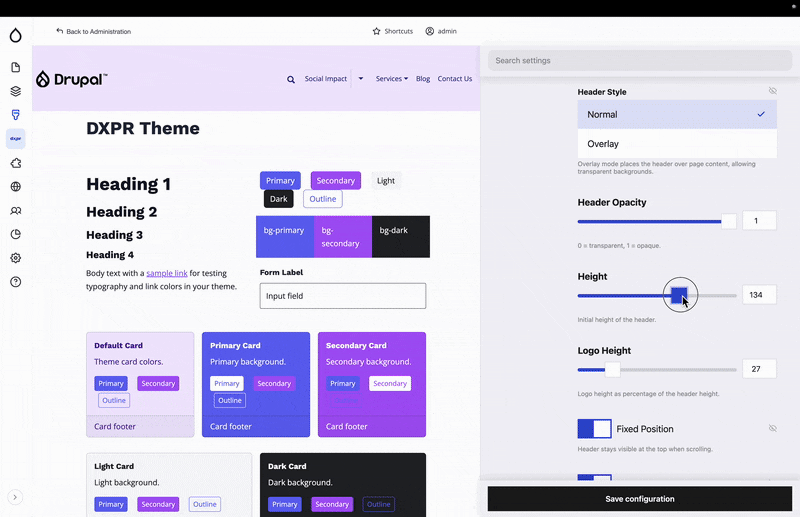Open the Content page icon in sidebar
Screen dimensions: 800x517
(x=16, y=67)
